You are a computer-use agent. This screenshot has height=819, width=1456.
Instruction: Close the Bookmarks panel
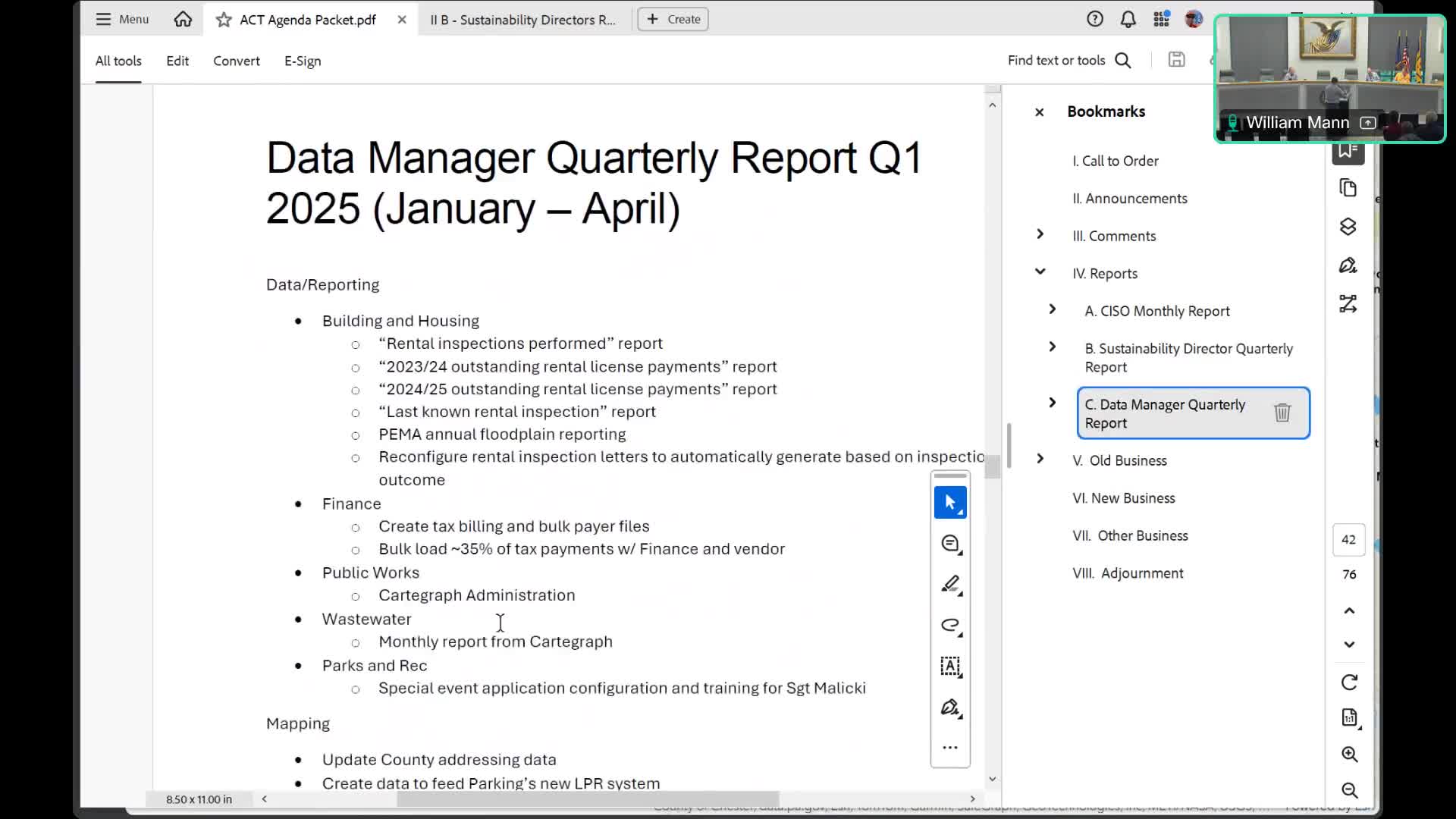click(x=1040, y=112)
